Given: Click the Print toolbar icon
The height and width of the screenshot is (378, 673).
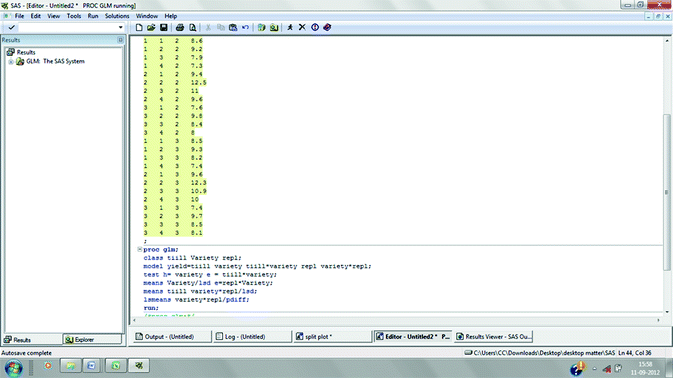Looking at the screenshot, I should [x=180, y=27].
